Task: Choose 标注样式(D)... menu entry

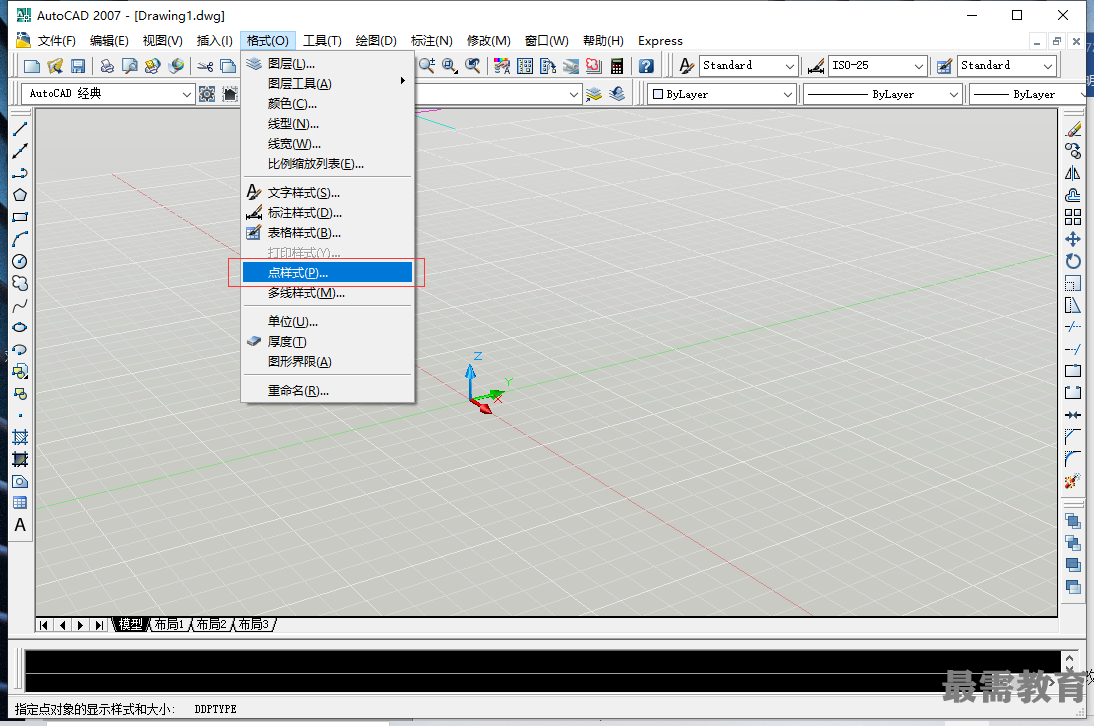Action: (x=328, y=213)
